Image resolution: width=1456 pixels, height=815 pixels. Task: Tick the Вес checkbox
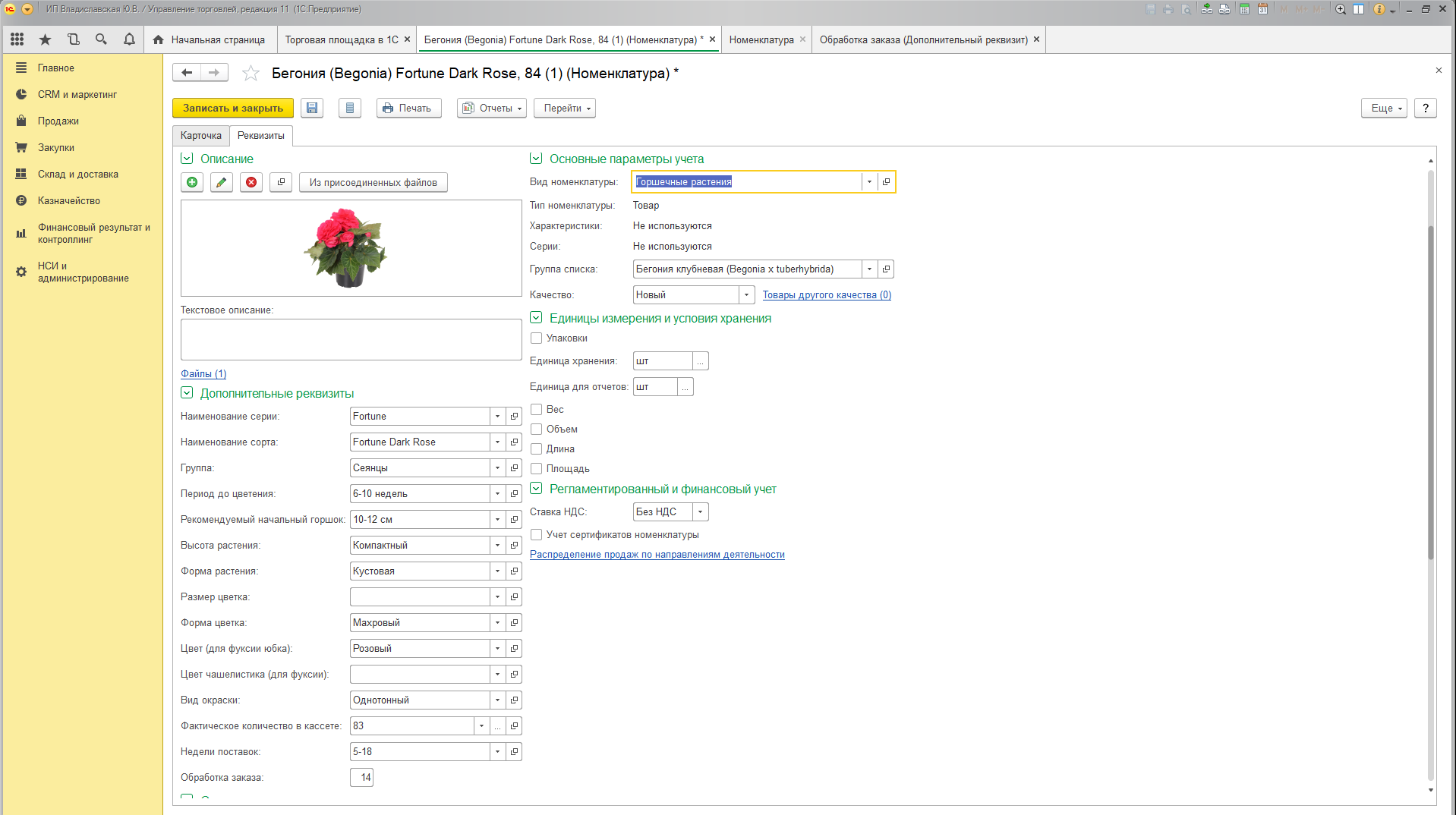pyautogui.click(x=537, y=410)
